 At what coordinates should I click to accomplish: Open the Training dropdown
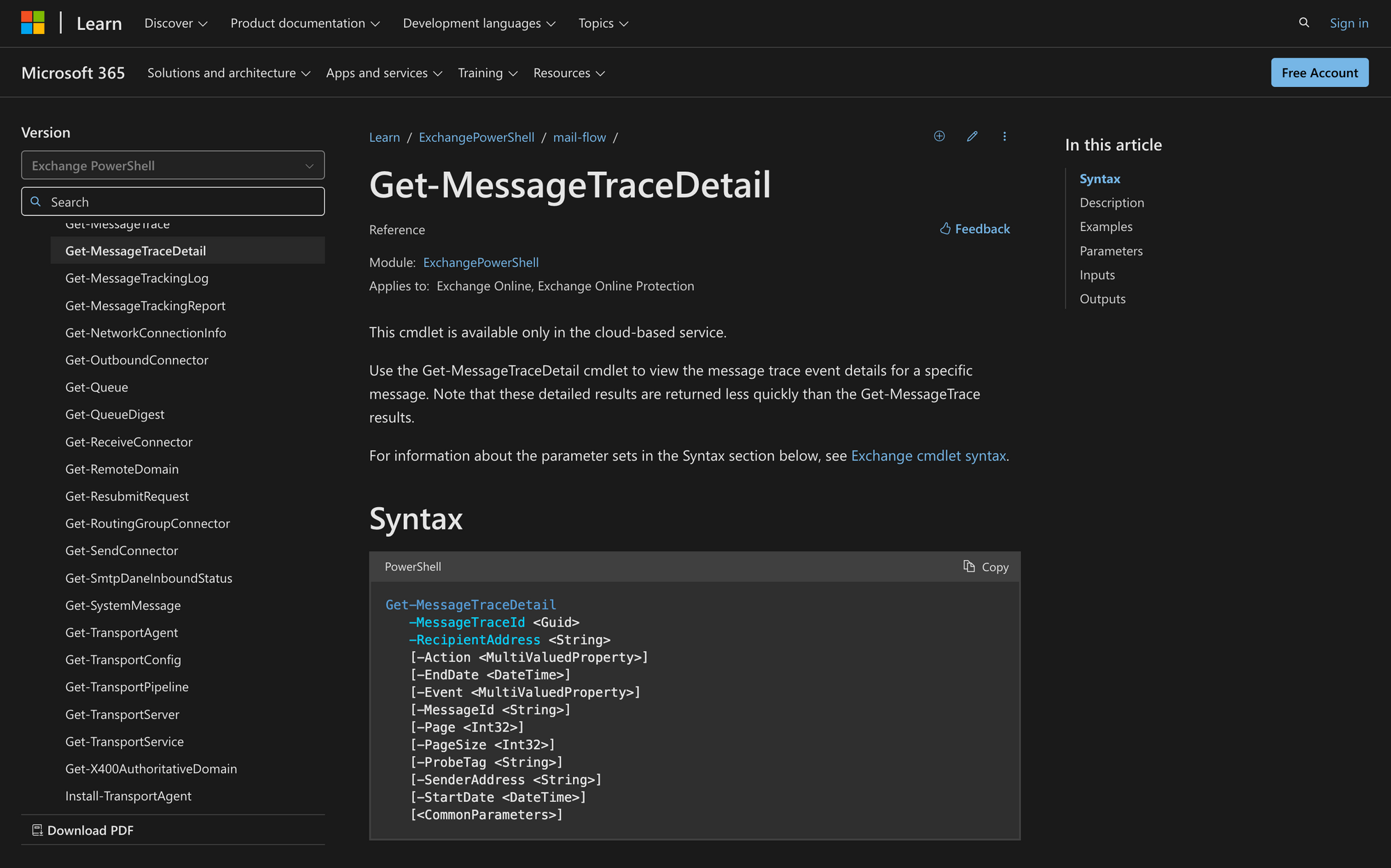coord(488,73)
